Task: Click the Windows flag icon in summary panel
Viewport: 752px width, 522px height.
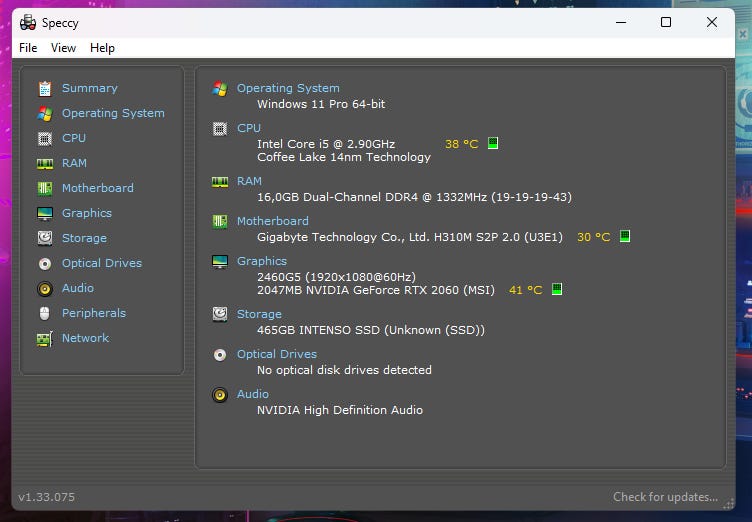Action: click(220, 88)
